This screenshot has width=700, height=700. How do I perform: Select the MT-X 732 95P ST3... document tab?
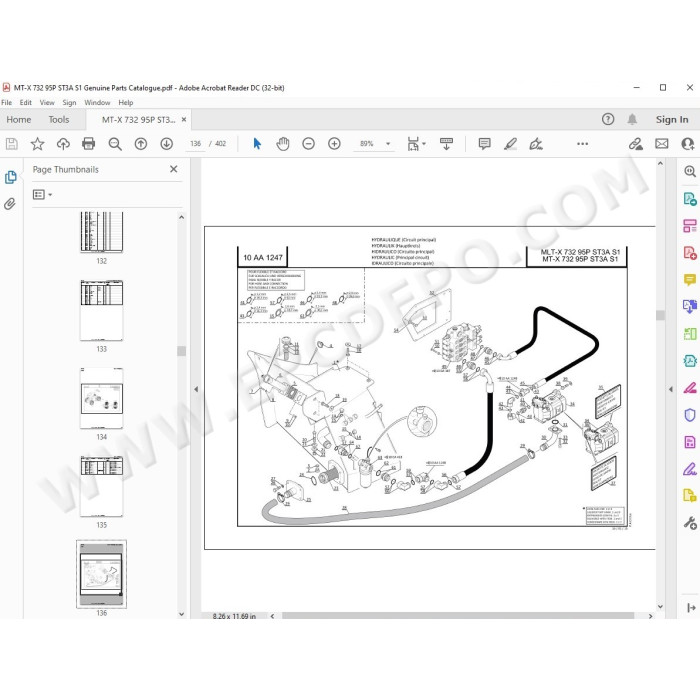click(x=138, y=120)
